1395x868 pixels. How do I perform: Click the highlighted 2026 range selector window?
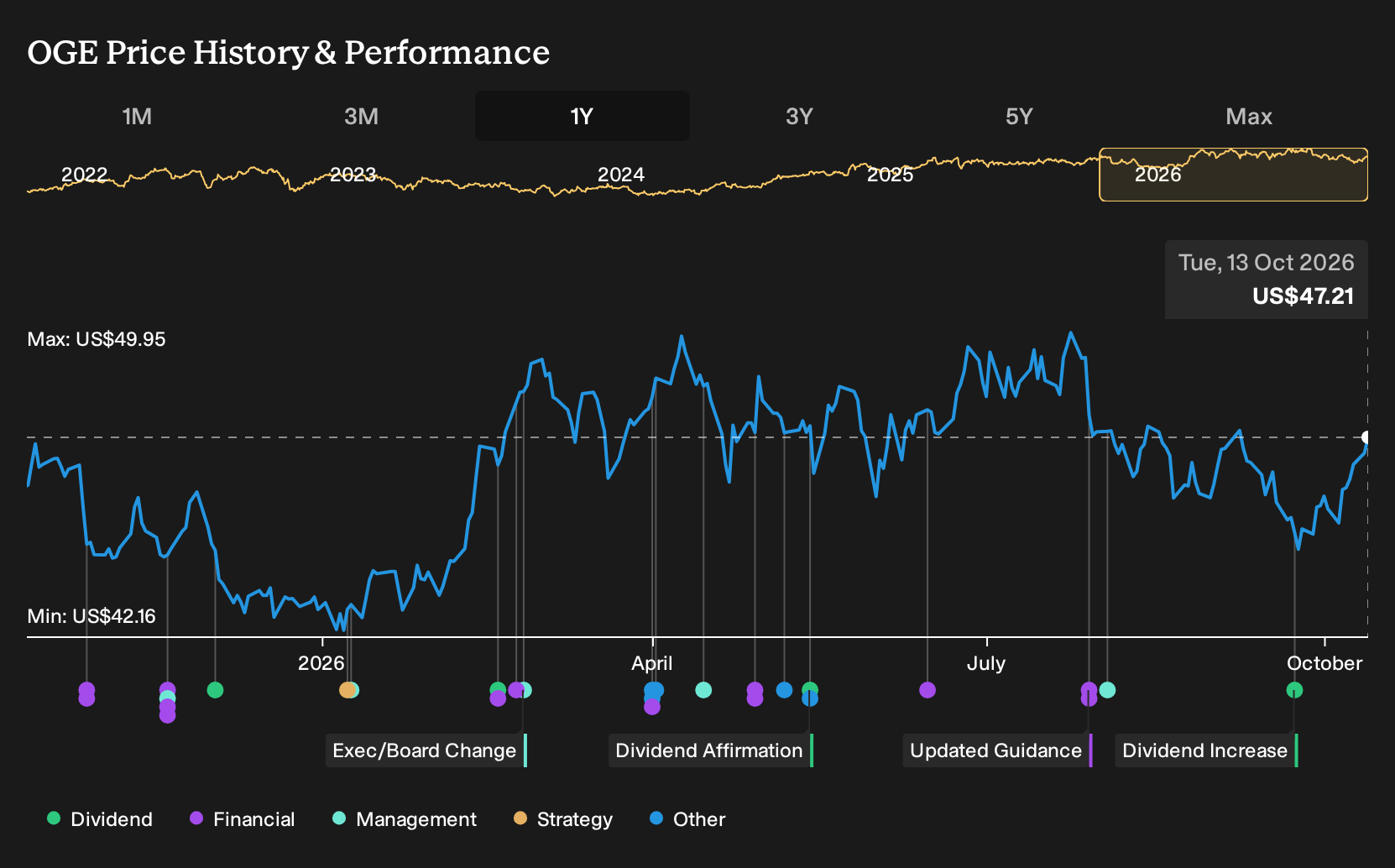(1233, 175)
